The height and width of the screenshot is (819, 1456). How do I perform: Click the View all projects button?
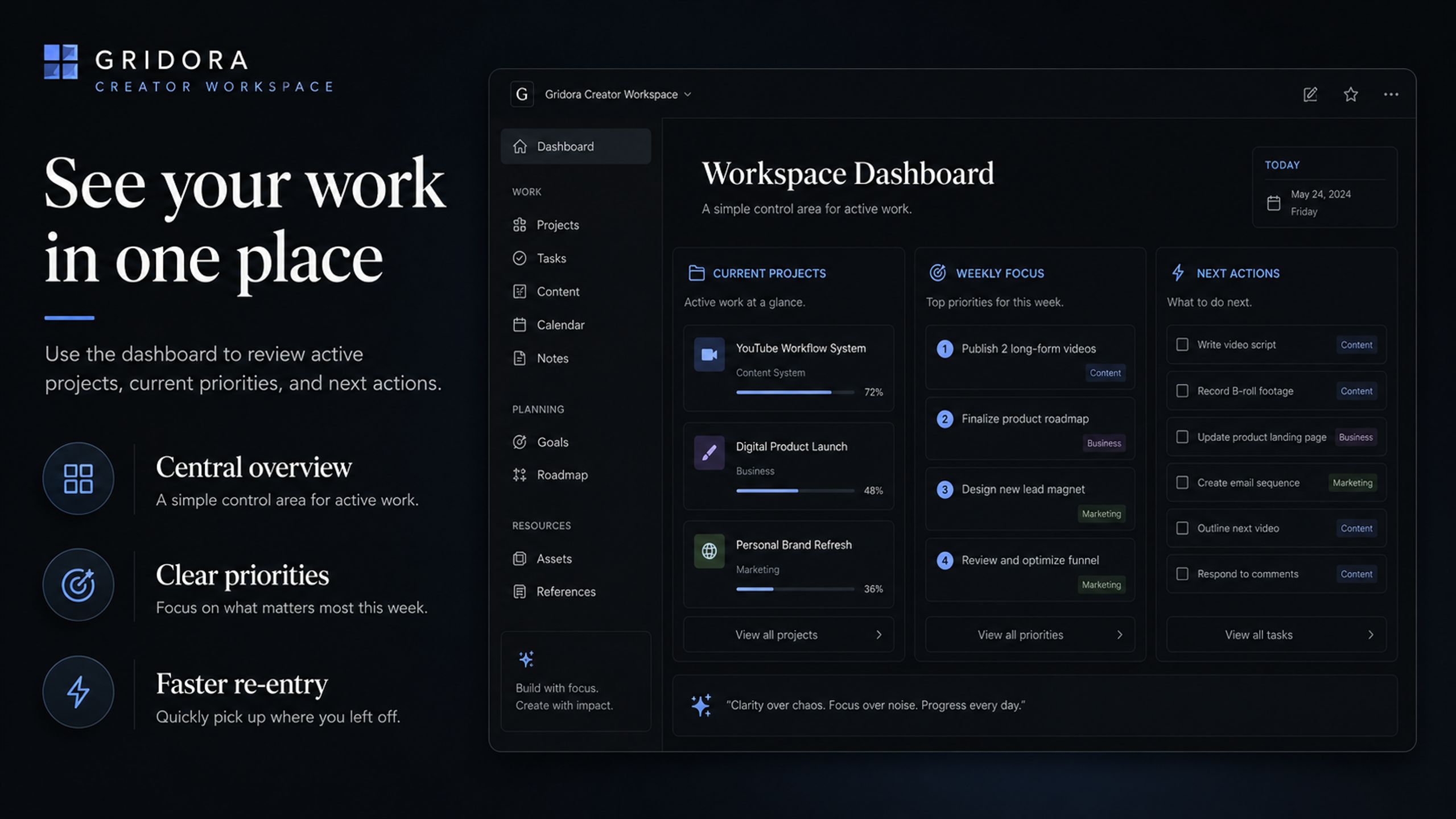click(x=789, y=635)
